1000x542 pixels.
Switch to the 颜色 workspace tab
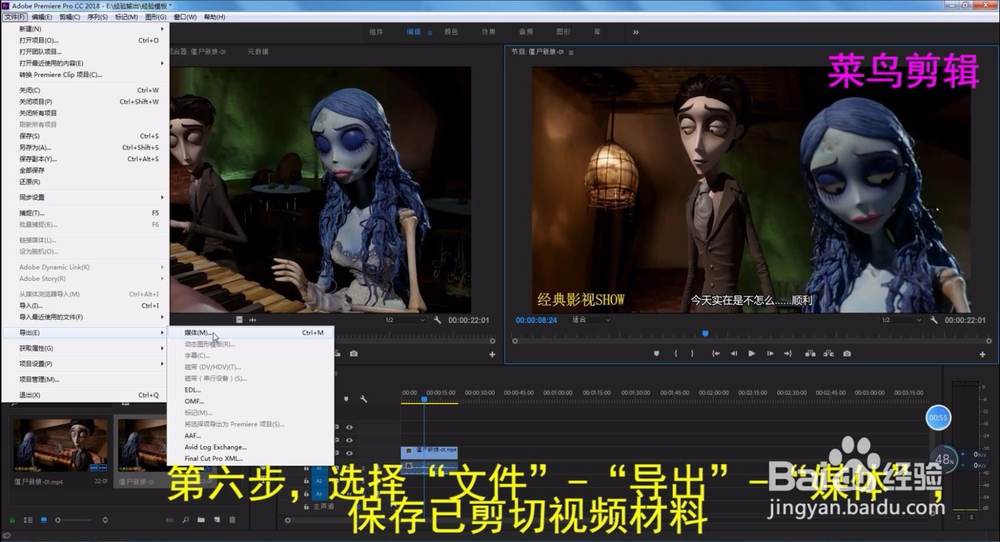[452, 32]
